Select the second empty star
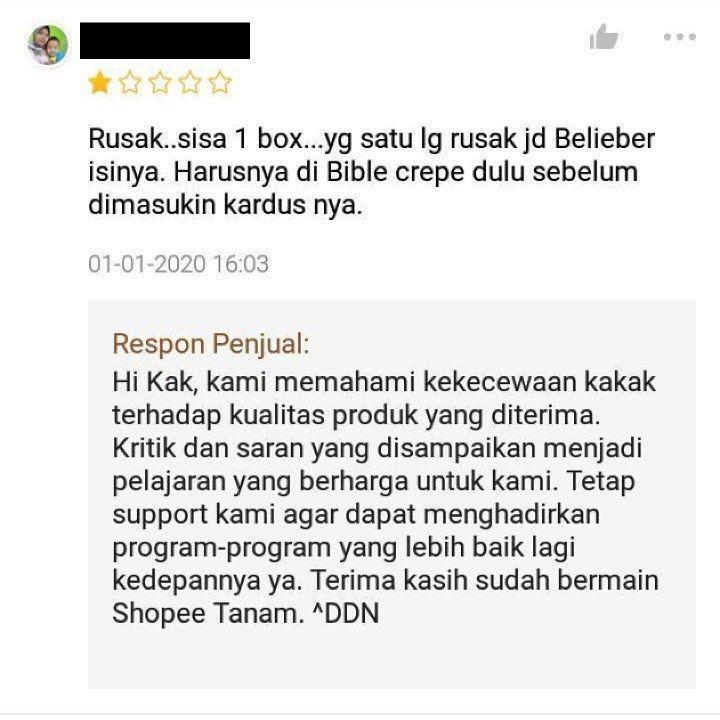 pyautogui.click(x=130, y=83)
